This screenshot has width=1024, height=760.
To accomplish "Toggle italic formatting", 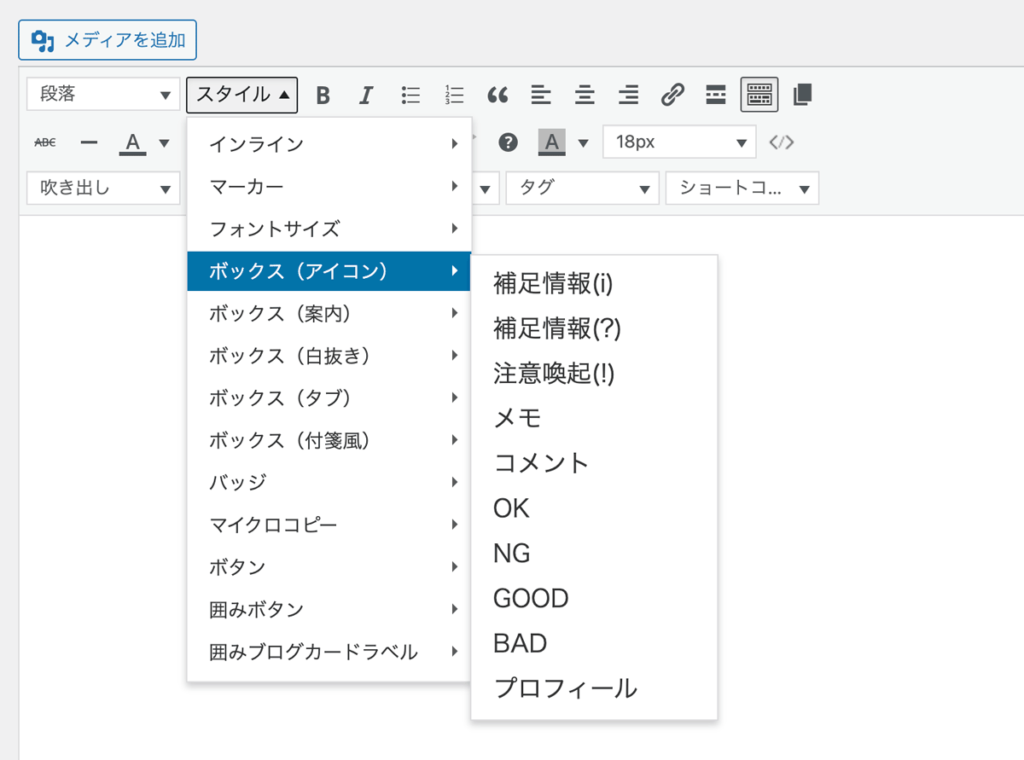I will 366,95.
